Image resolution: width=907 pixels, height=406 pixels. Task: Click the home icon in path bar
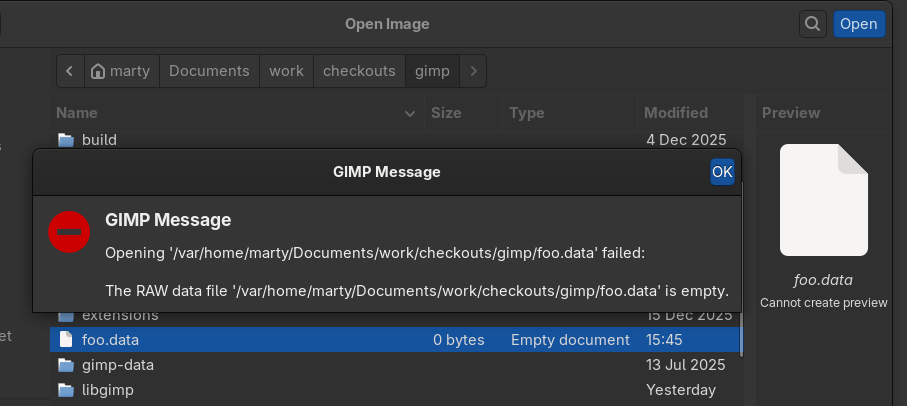[x=98, y=71]
